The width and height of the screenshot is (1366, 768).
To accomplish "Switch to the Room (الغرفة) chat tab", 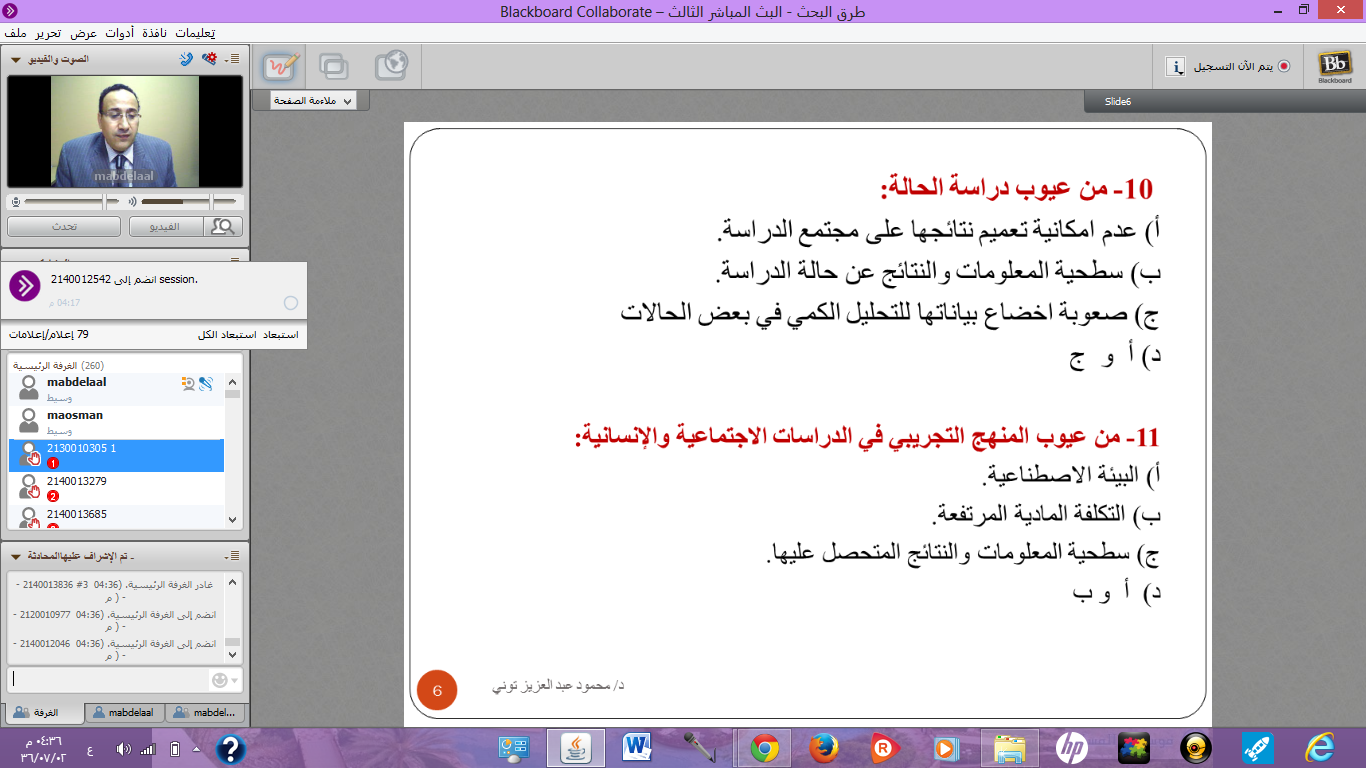I will 44,713.
